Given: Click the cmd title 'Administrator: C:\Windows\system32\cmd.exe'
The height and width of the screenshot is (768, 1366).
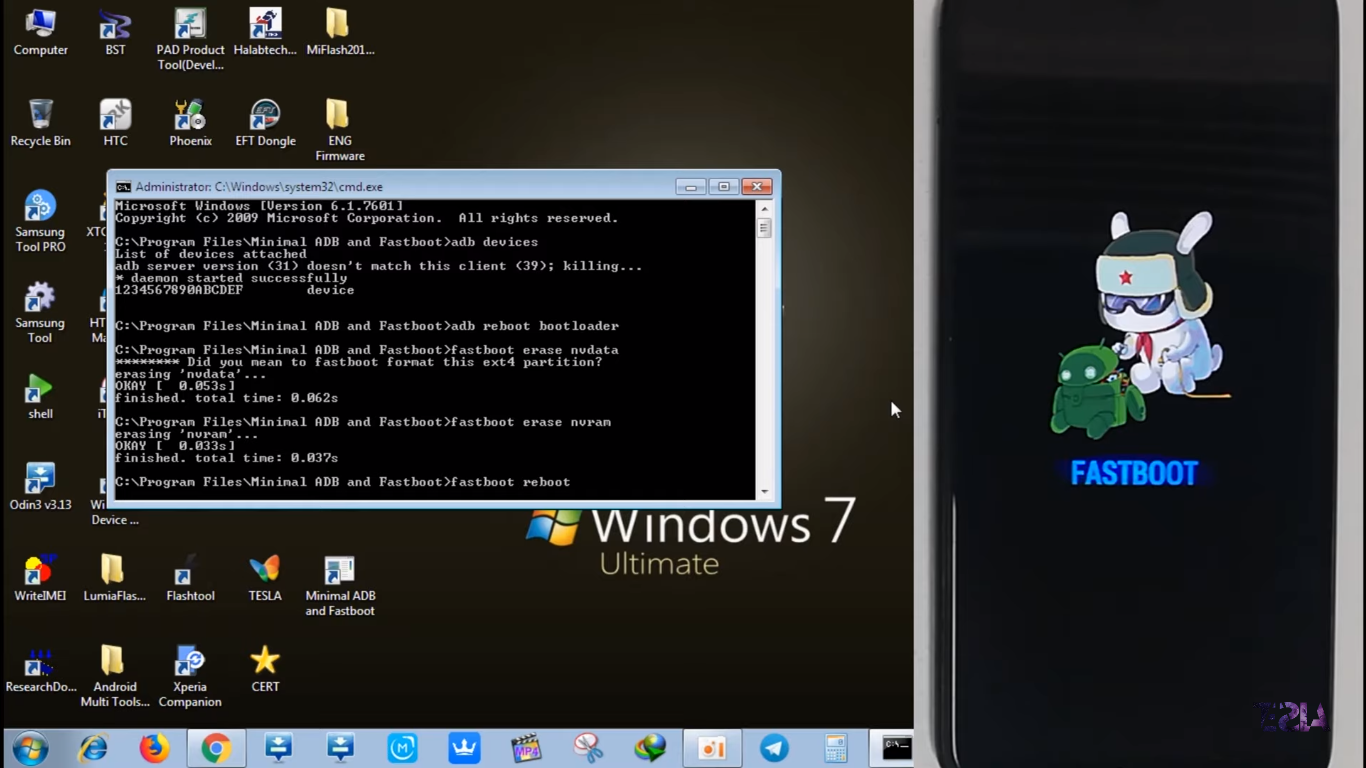Looking at the screenshot, I should [259, 187].
